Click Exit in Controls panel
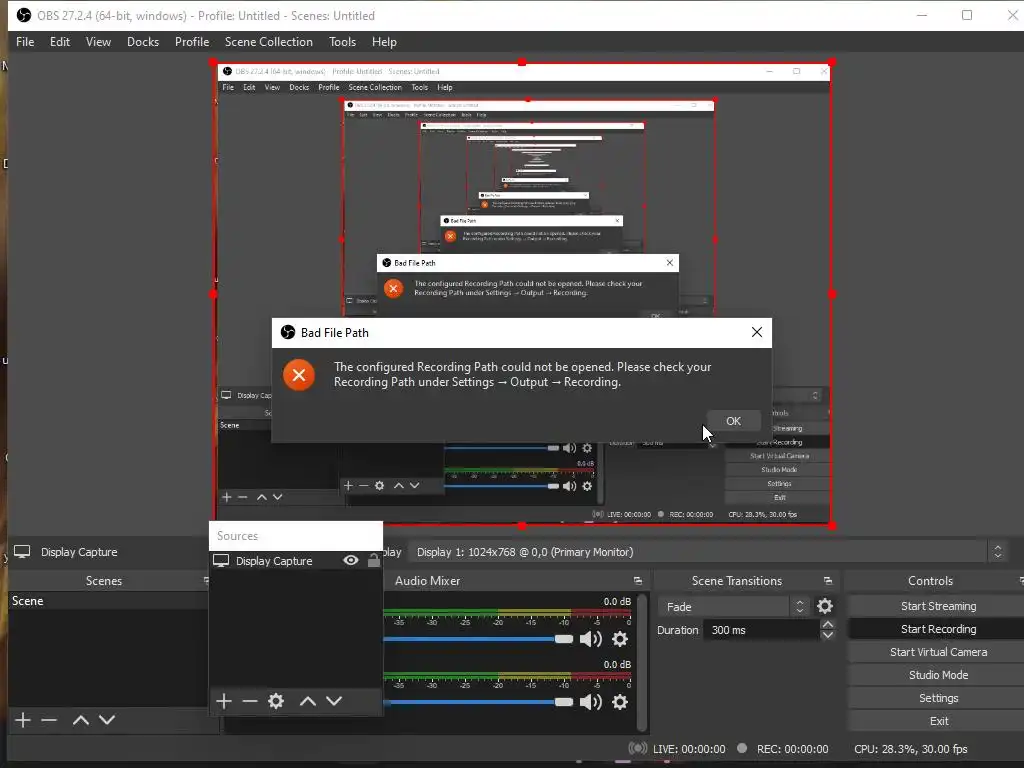The image size is (1024, 768). point(938,721)
